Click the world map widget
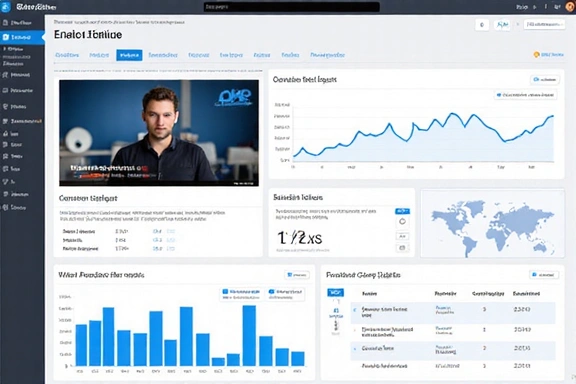 492,223
